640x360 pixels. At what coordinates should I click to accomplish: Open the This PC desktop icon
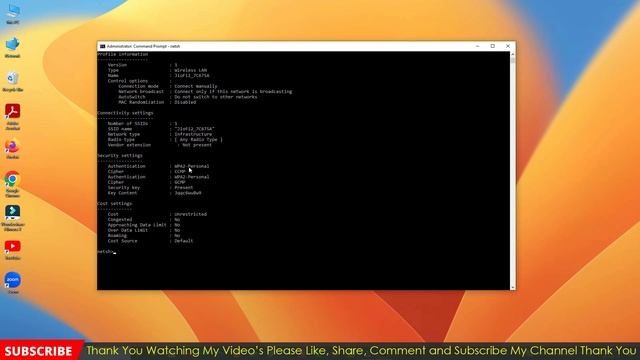(13, 14)
